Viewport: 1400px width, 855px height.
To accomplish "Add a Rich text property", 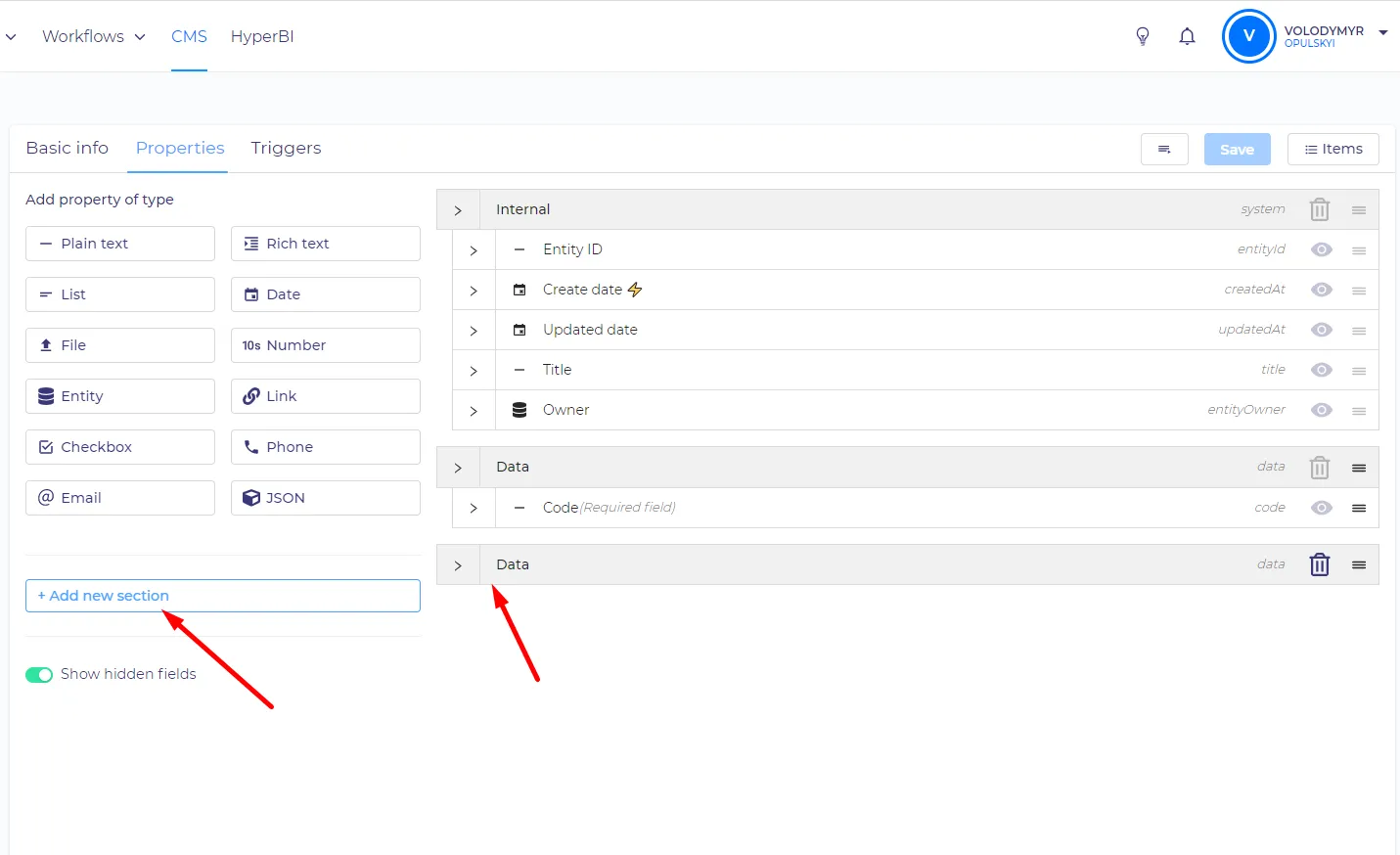I will pyautogui.click(x=326, y=244).
